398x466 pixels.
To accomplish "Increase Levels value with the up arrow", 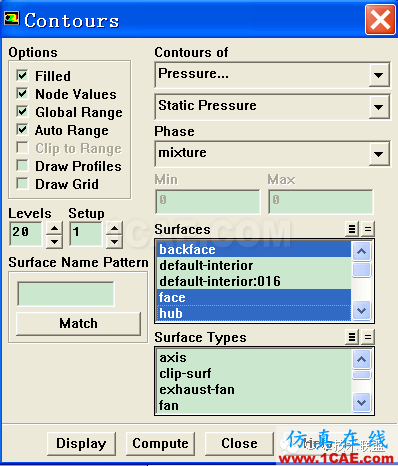I will pyautogui.click(x=54, y=228).
